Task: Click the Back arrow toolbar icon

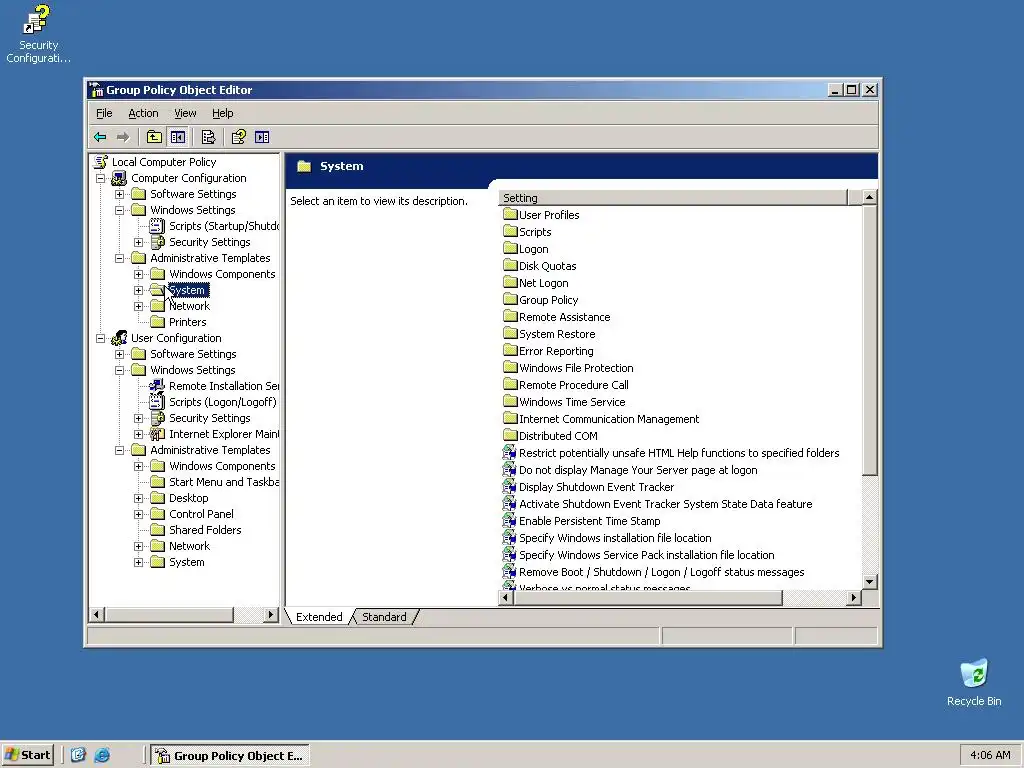Action: point(100,137)
